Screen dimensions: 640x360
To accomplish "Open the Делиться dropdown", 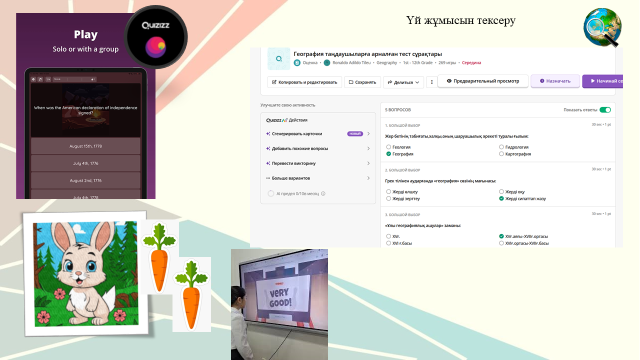I will click(403, 82).
